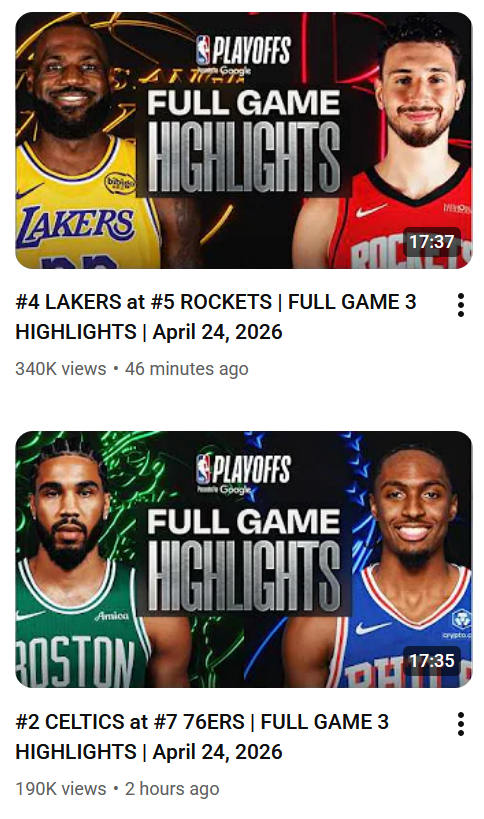Click Full Game Highlights text on Lakers-Rockets thumbnail
The image size is (484, 819).
click(243, 141)
